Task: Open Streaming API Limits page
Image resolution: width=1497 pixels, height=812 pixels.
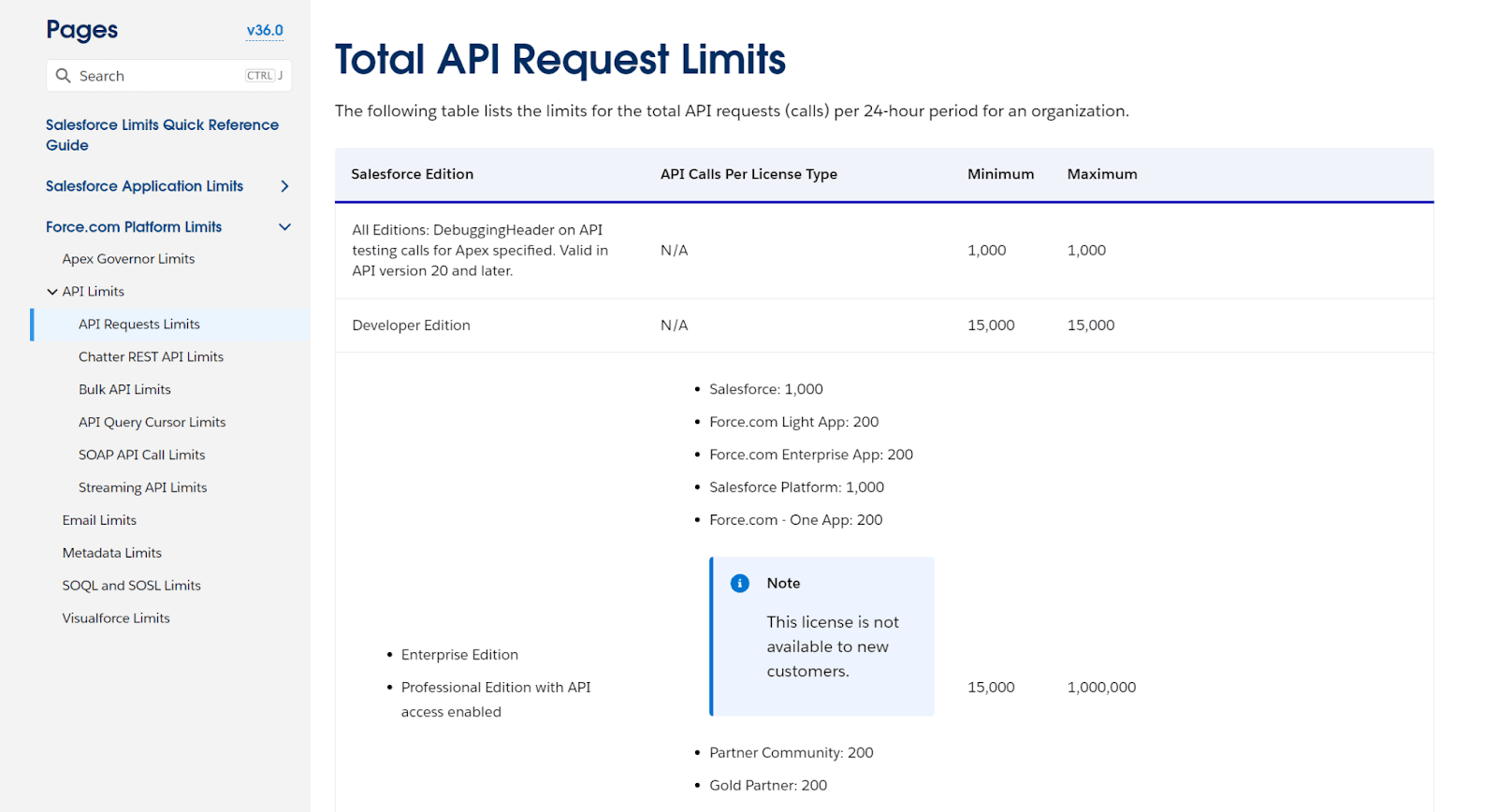Action: (x=142, y=488)
